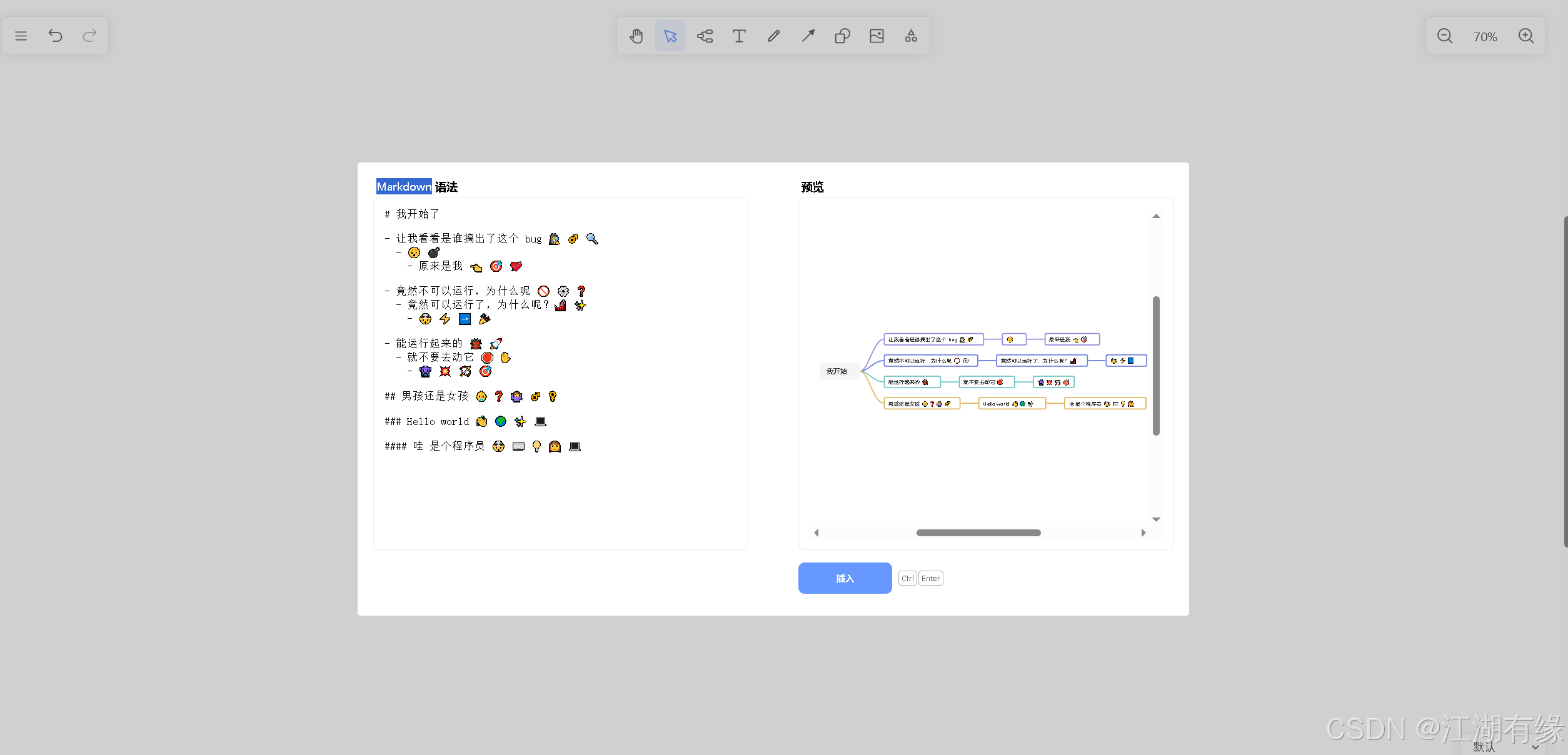The height and width of the screenshot is (755, 1568).
Task: Select the Hand pan tool
Action: [x=636, y=36]
